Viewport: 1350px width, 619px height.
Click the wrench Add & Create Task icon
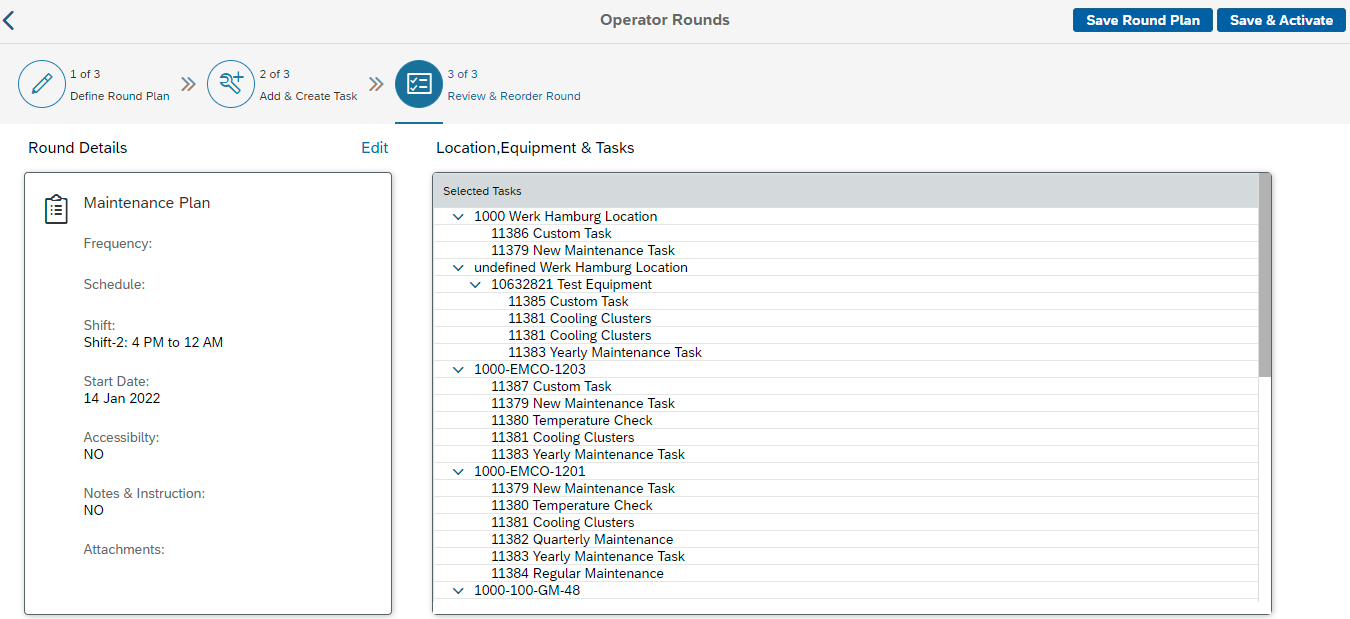[x=231, y=85]
